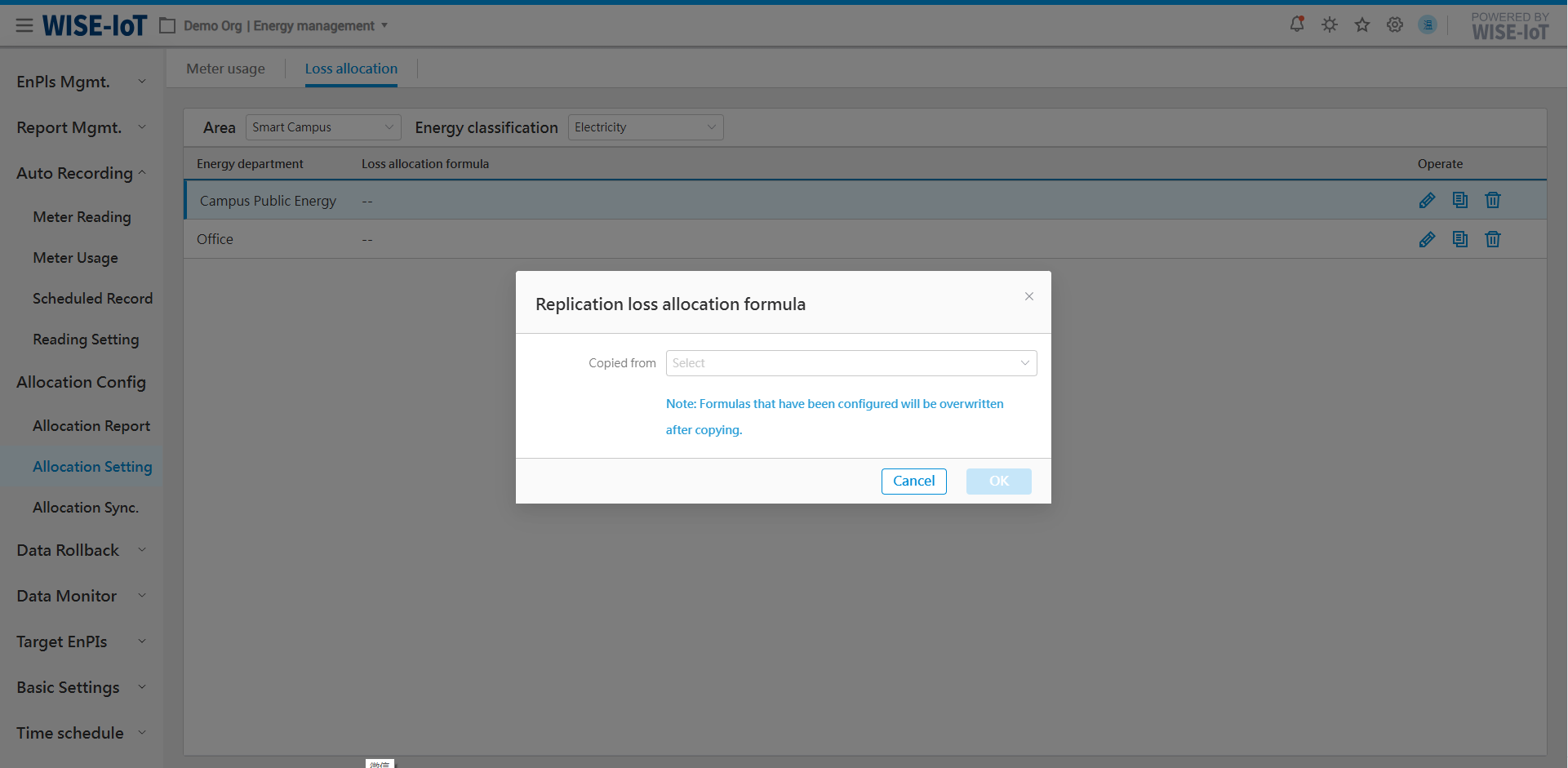
Task: Open the Copied from select dropdown
Action: point(851,363)
